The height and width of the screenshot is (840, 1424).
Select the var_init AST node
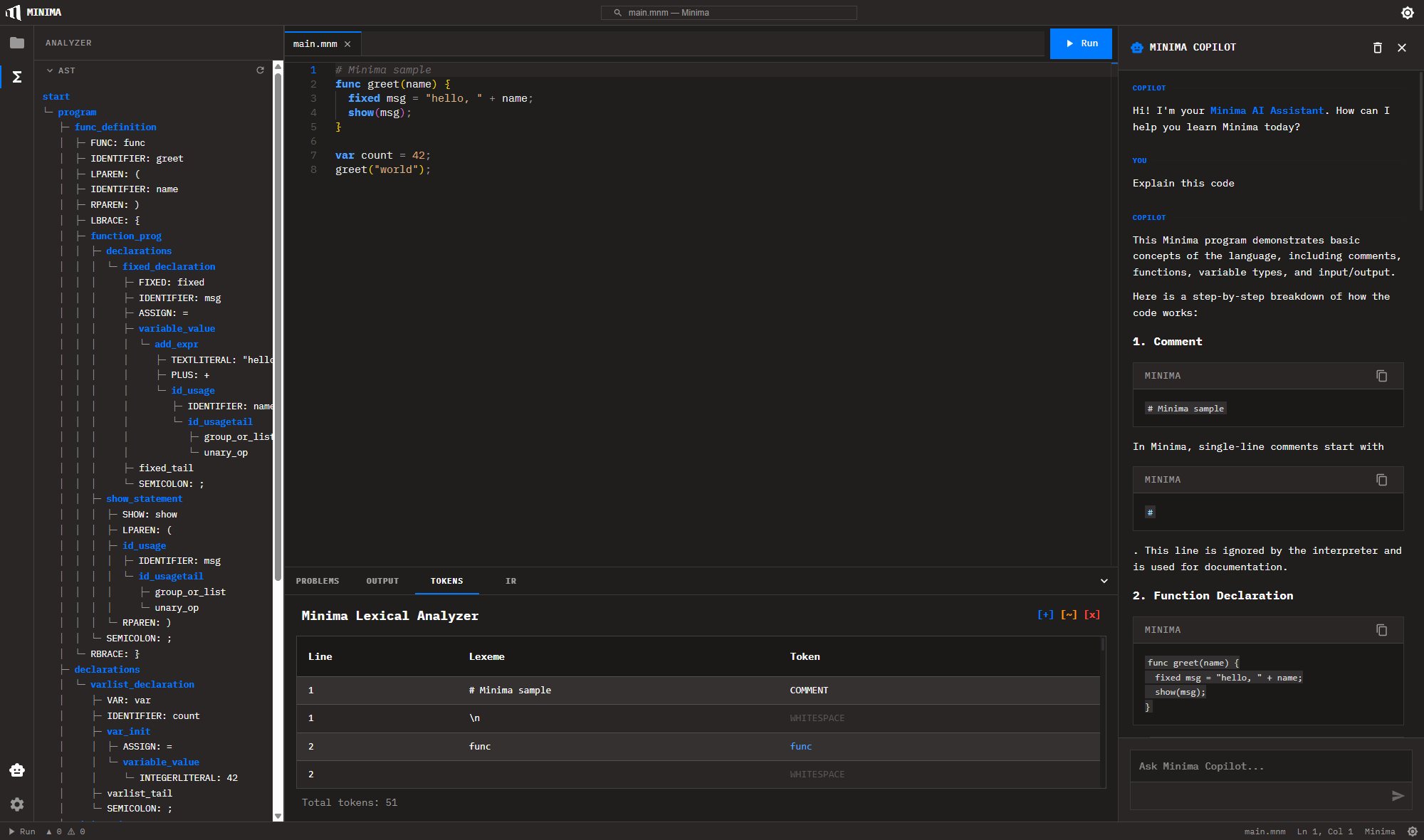(x=129, y=732)
